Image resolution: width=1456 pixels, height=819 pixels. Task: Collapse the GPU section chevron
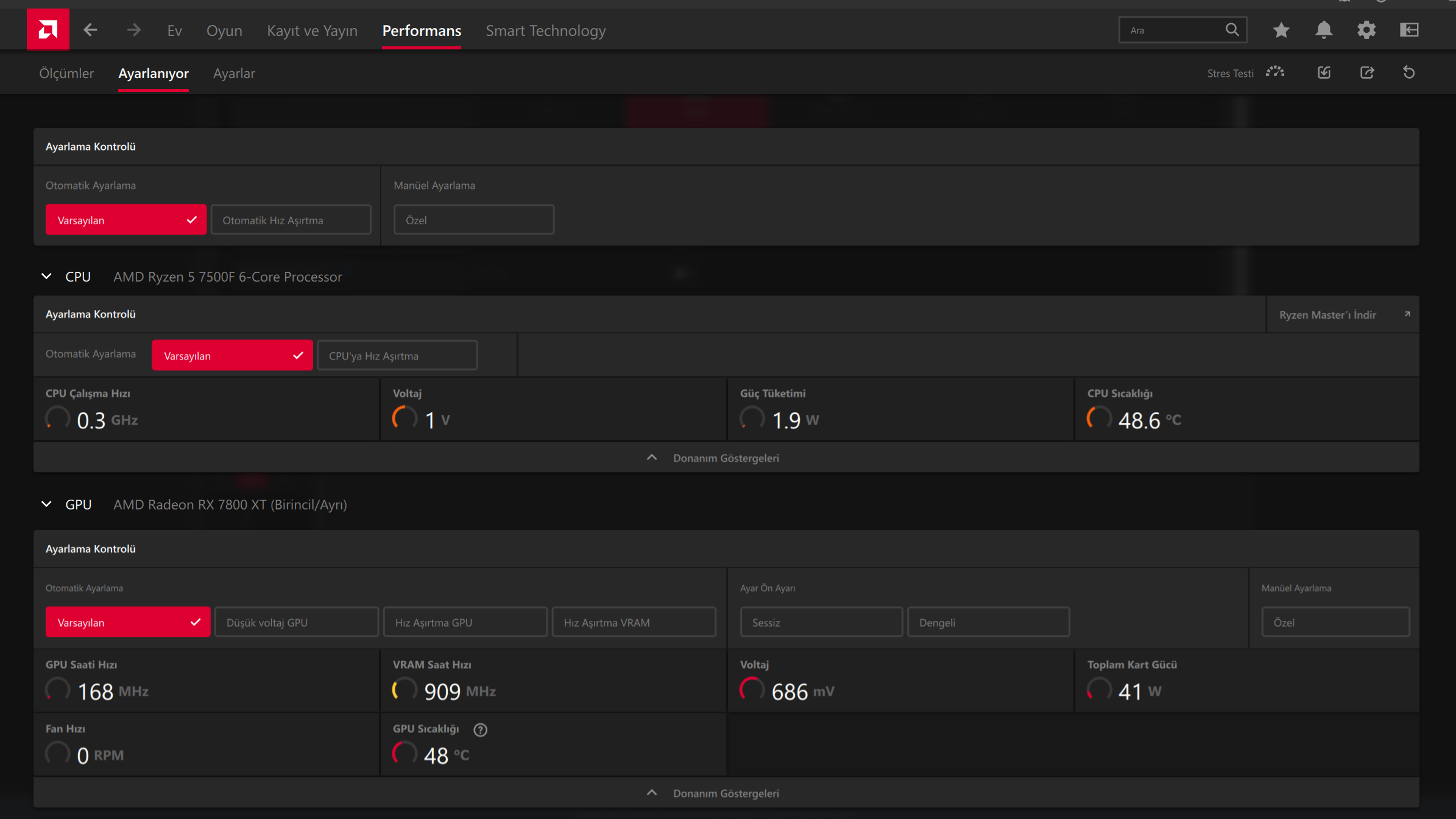[x=46, y=505]
